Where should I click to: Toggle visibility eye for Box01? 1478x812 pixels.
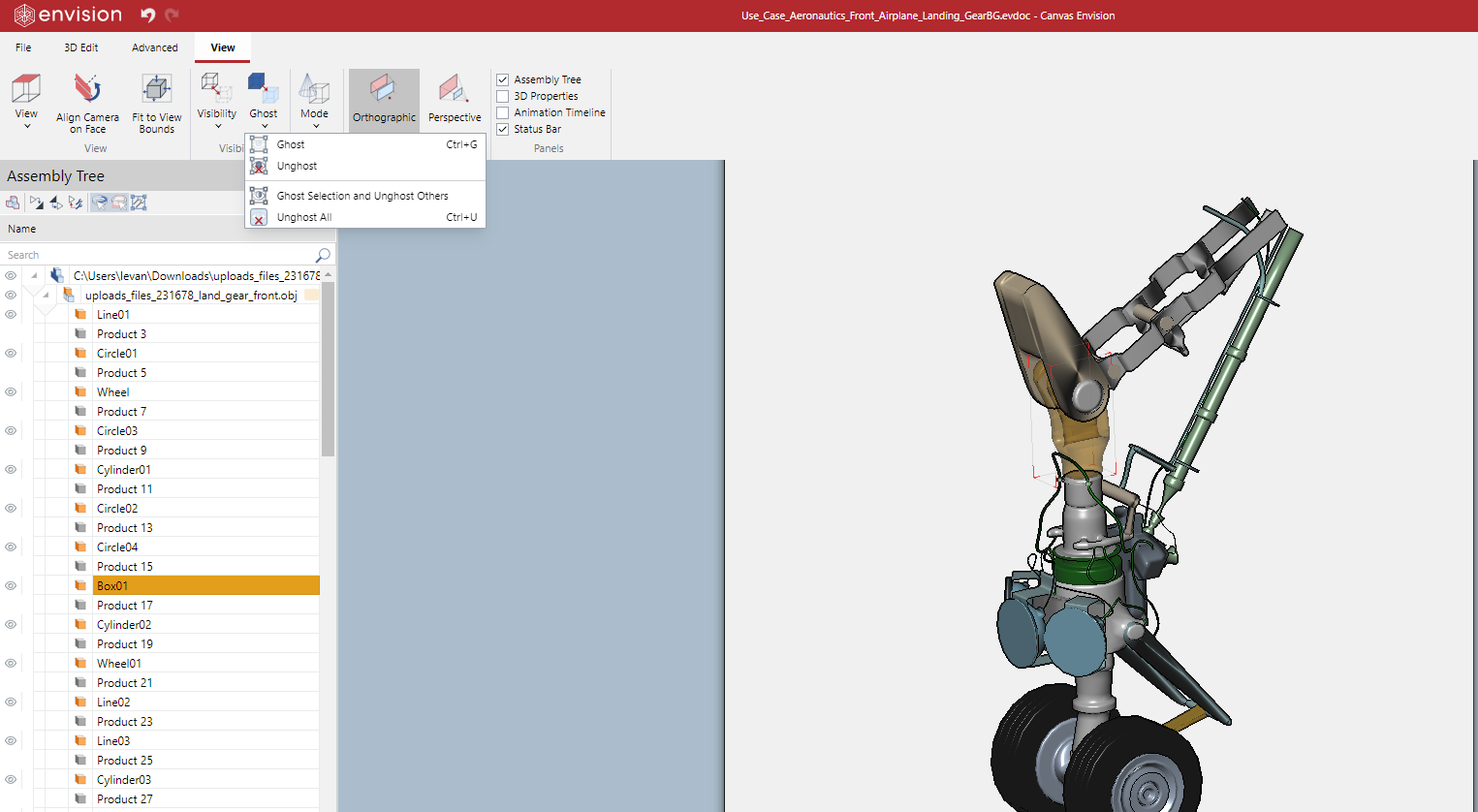coord(11,585)
